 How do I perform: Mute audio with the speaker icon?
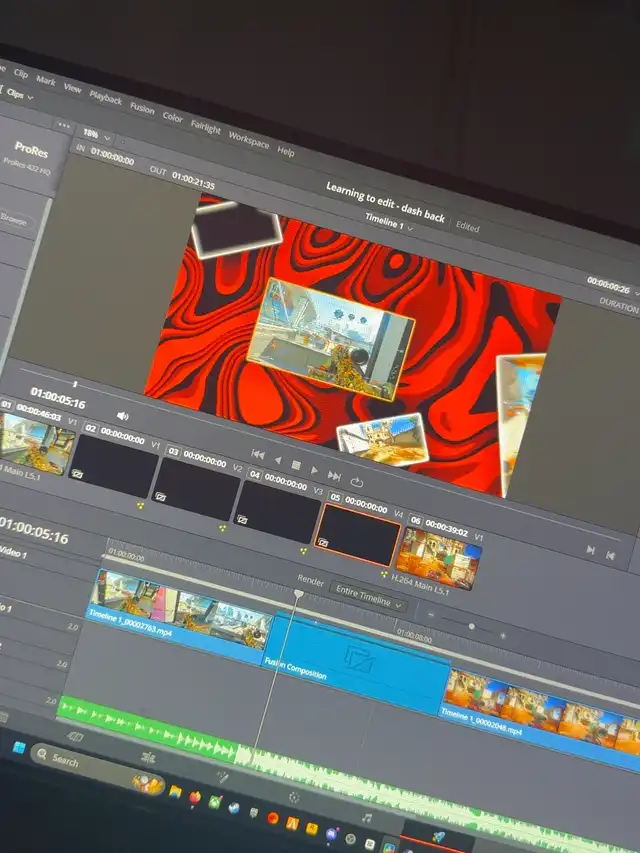[123, 415]
